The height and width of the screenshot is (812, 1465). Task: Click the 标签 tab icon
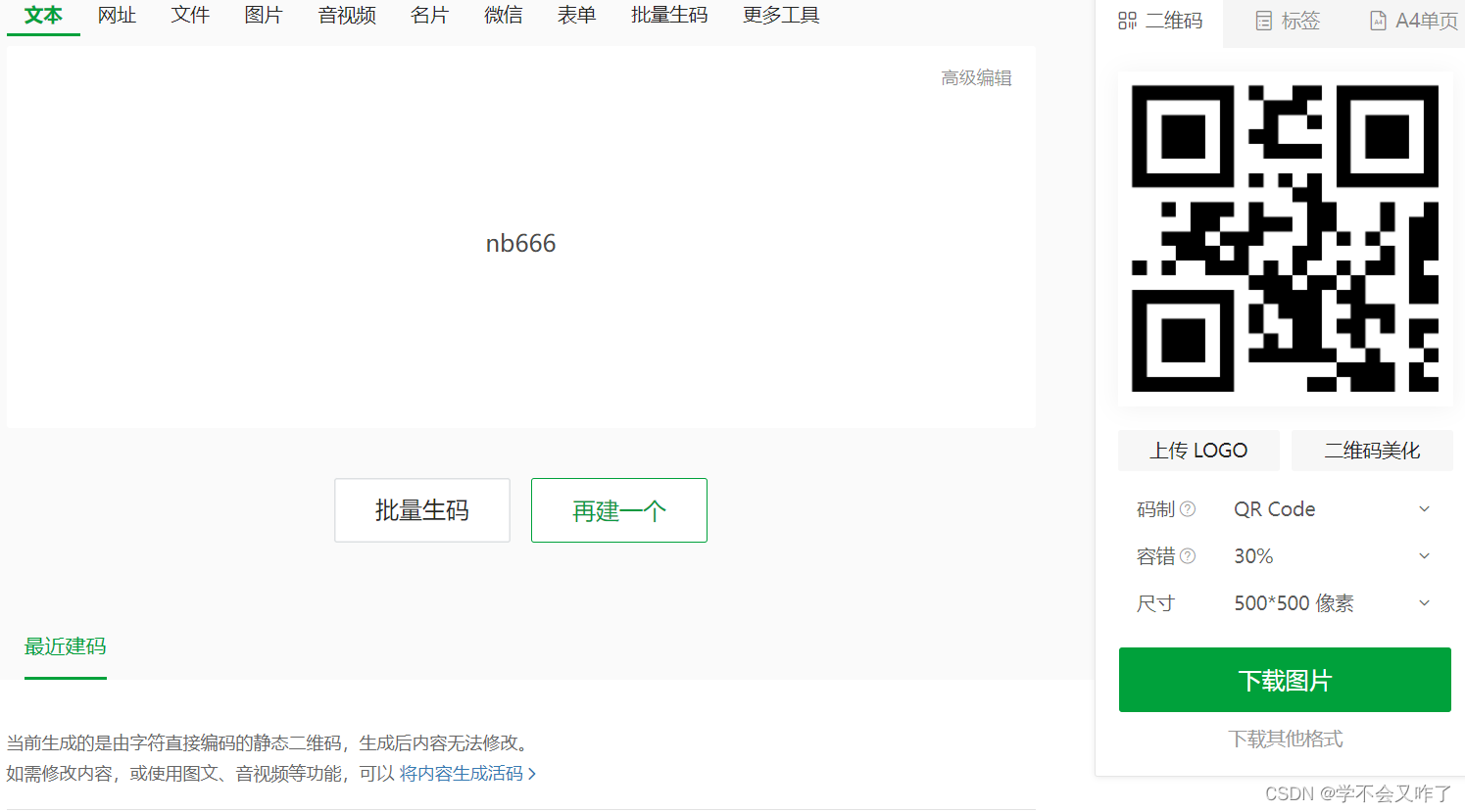(1264, 21)
